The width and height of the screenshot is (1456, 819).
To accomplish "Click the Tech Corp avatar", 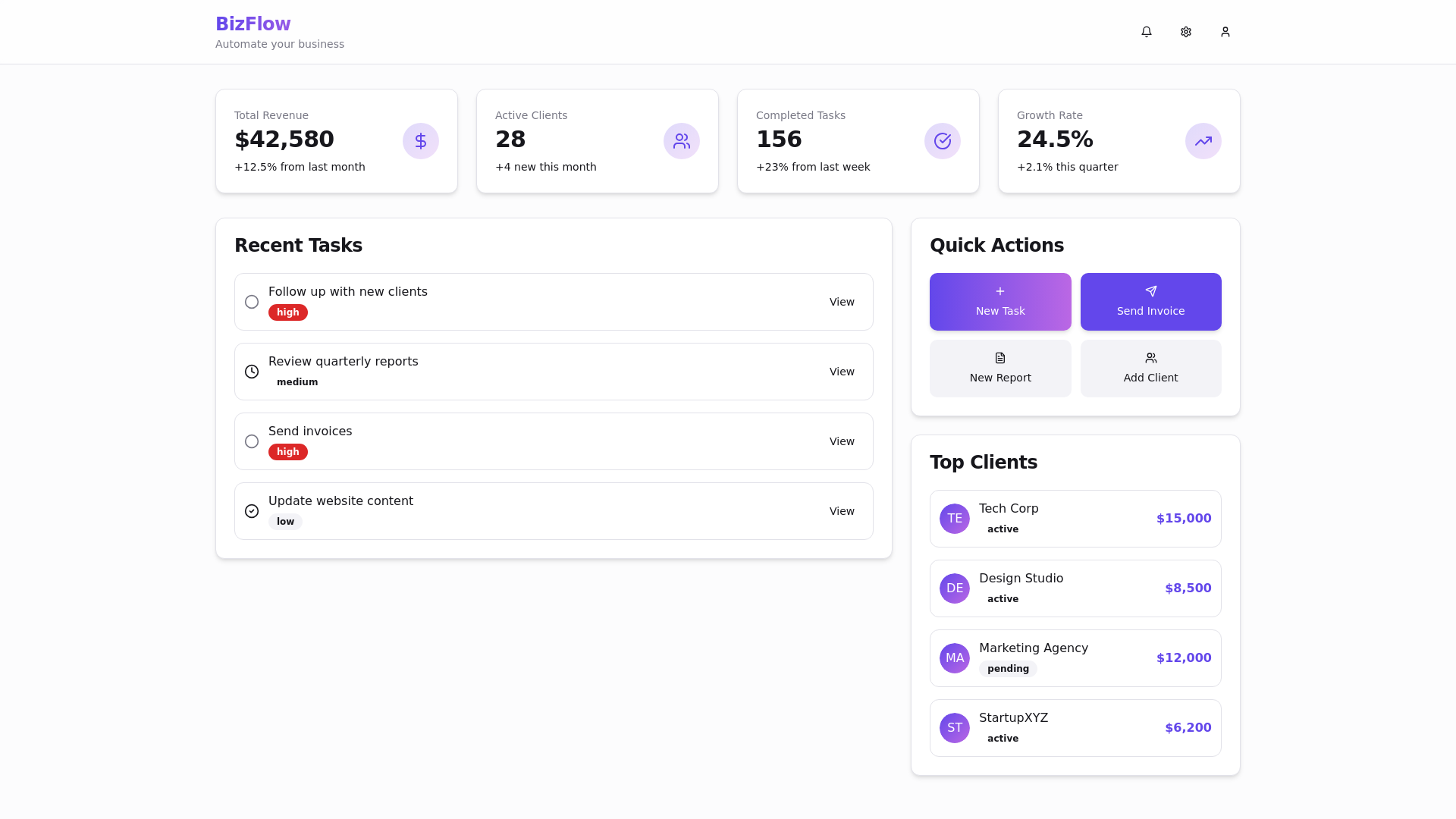I will coord(954,518).
